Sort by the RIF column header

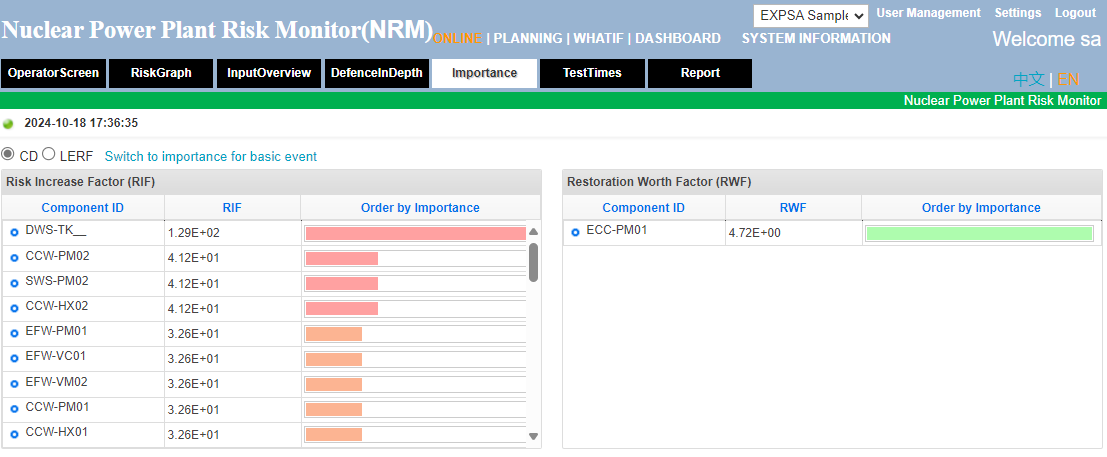tap(232, 208)
